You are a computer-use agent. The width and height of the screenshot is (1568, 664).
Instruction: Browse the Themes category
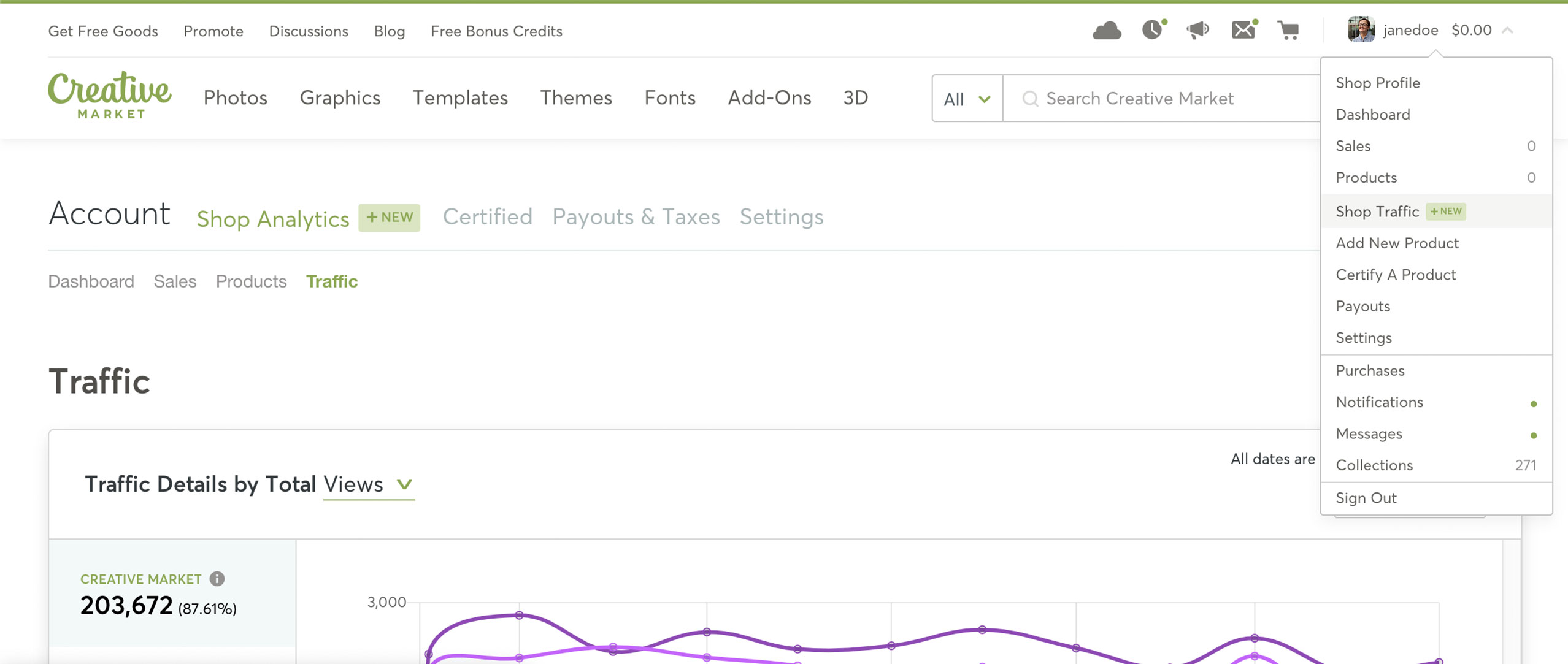pyautogui.click(x=576, y=97)
